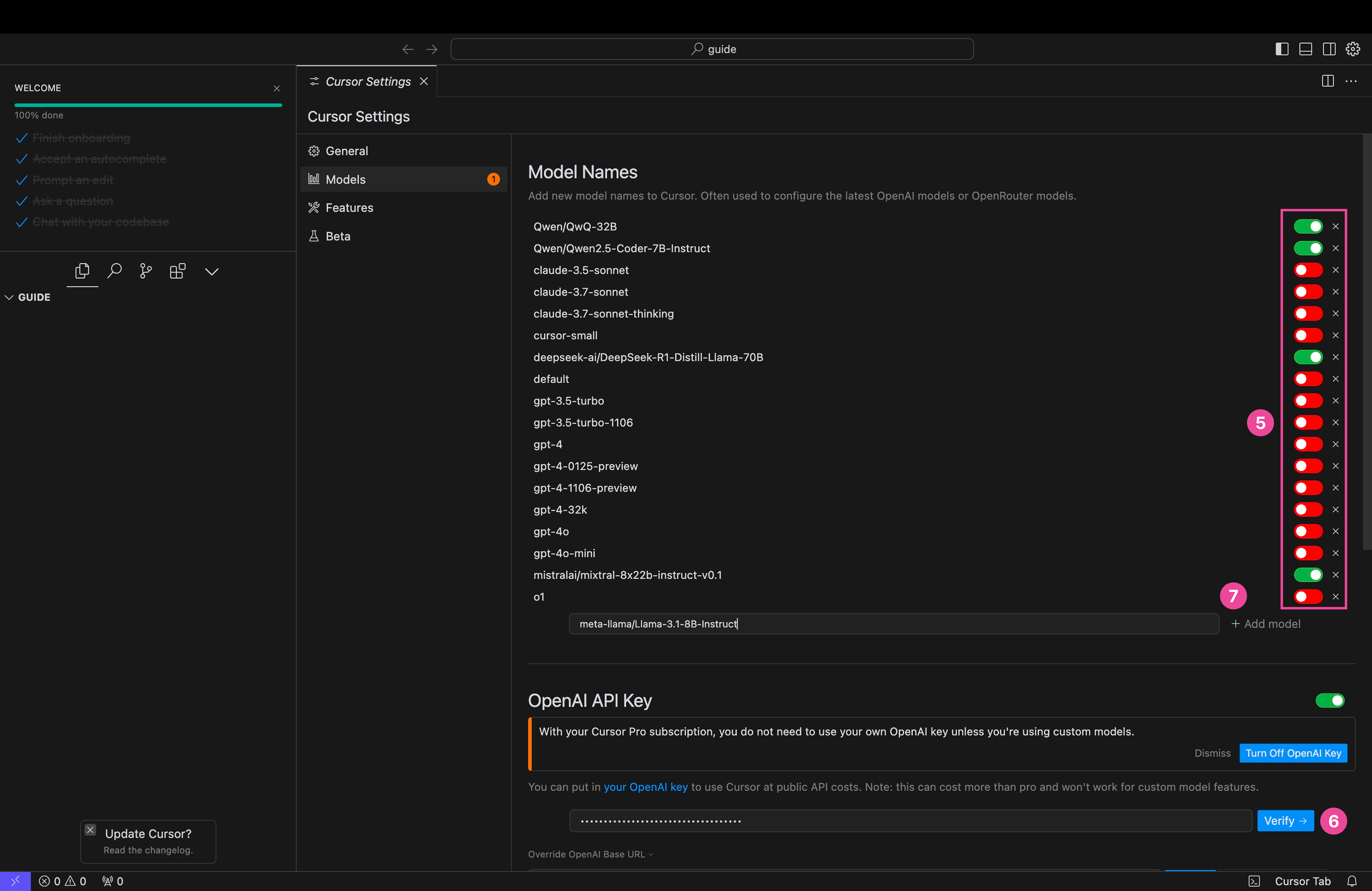
Task: Remove the gpt-4-1106-preview model
Action: pyautogui.click(x=1336, y=488)
